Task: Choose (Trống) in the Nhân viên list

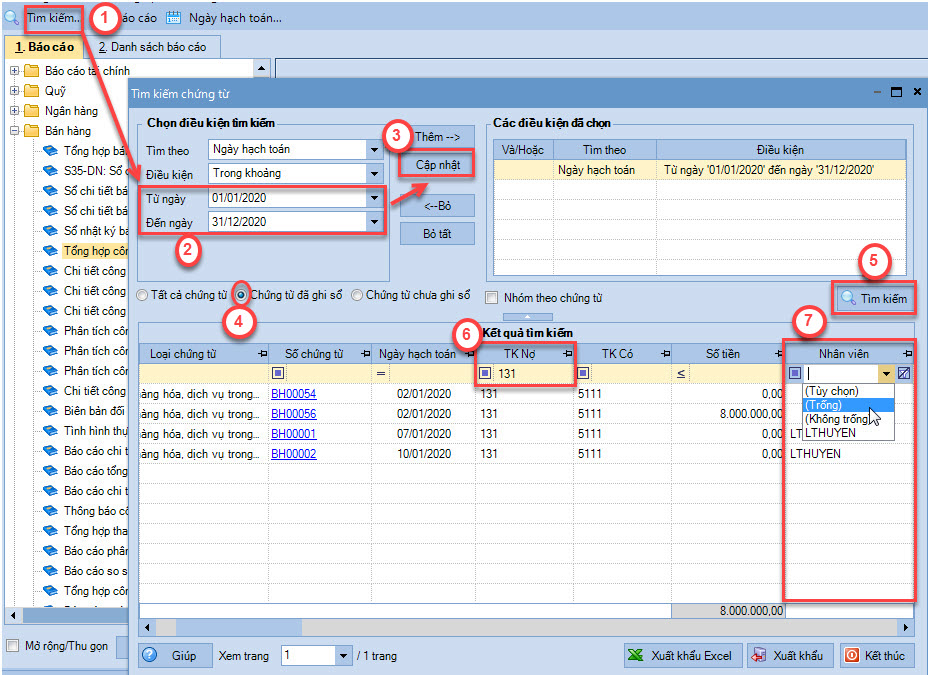Action: click(x=848, y=405)
